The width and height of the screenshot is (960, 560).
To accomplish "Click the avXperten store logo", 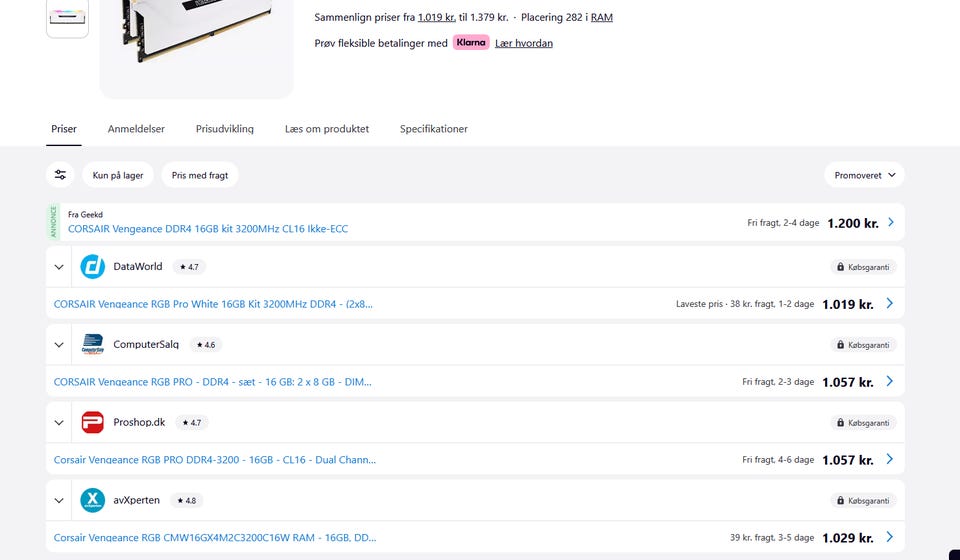I will click(x=93, y=500).
